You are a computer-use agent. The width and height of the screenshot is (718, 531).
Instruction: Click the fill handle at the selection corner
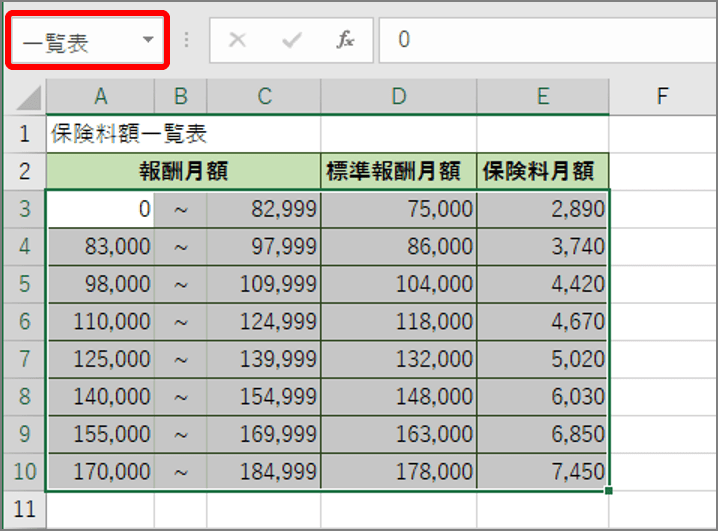point(608,491)
